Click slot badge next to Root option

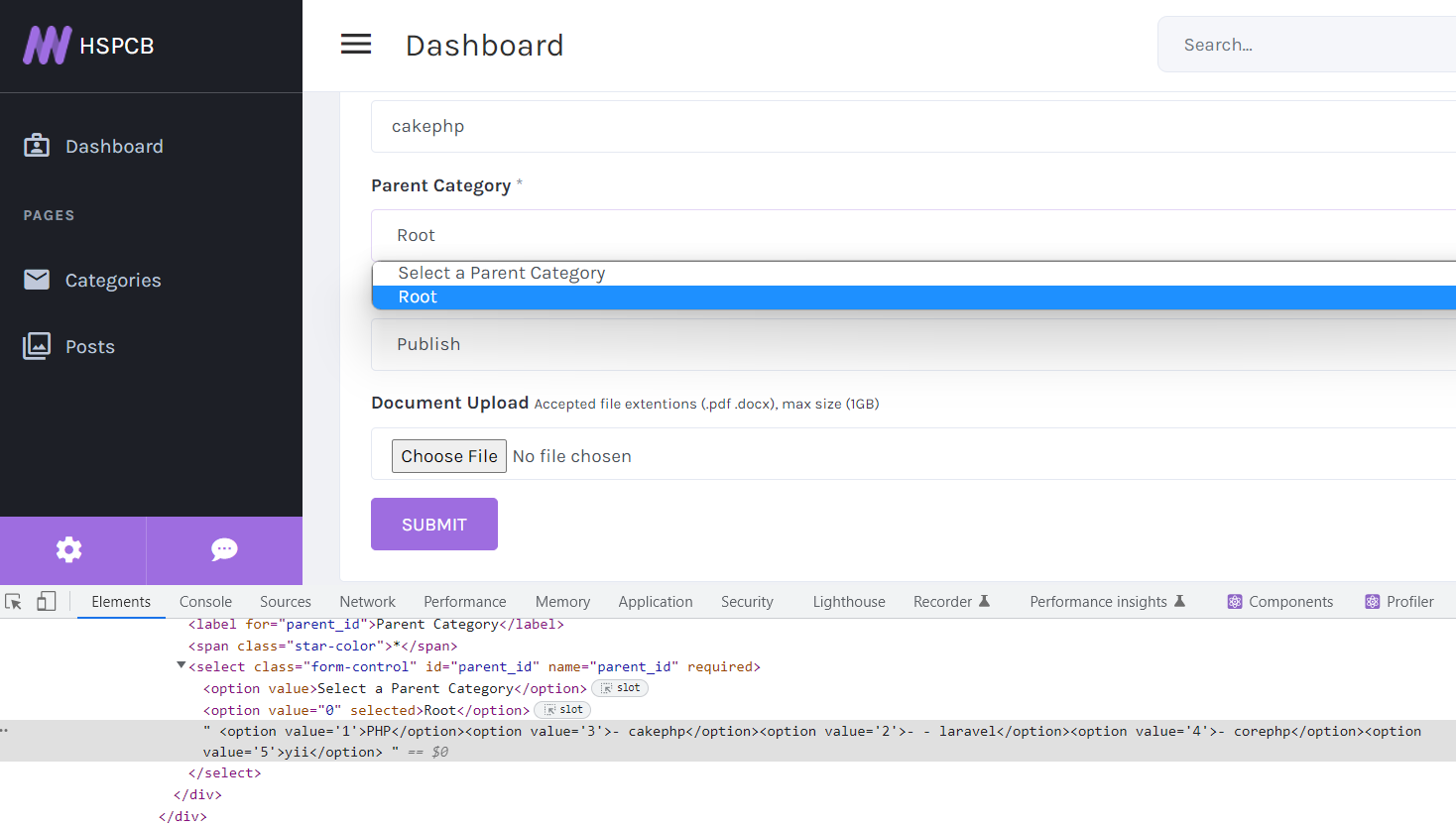point(562,710)
